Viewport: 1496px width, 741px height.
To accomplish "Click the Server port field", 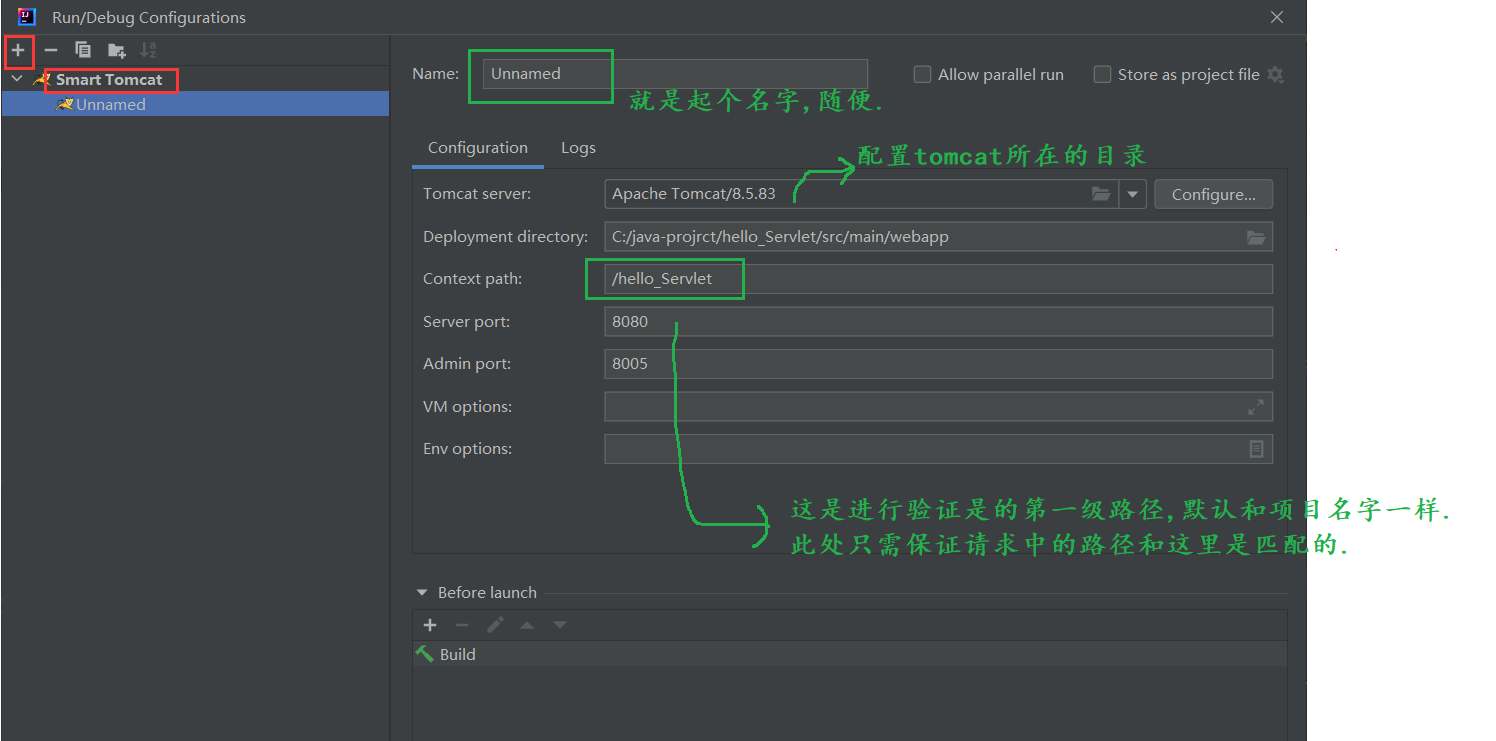I will coord(938,322).
